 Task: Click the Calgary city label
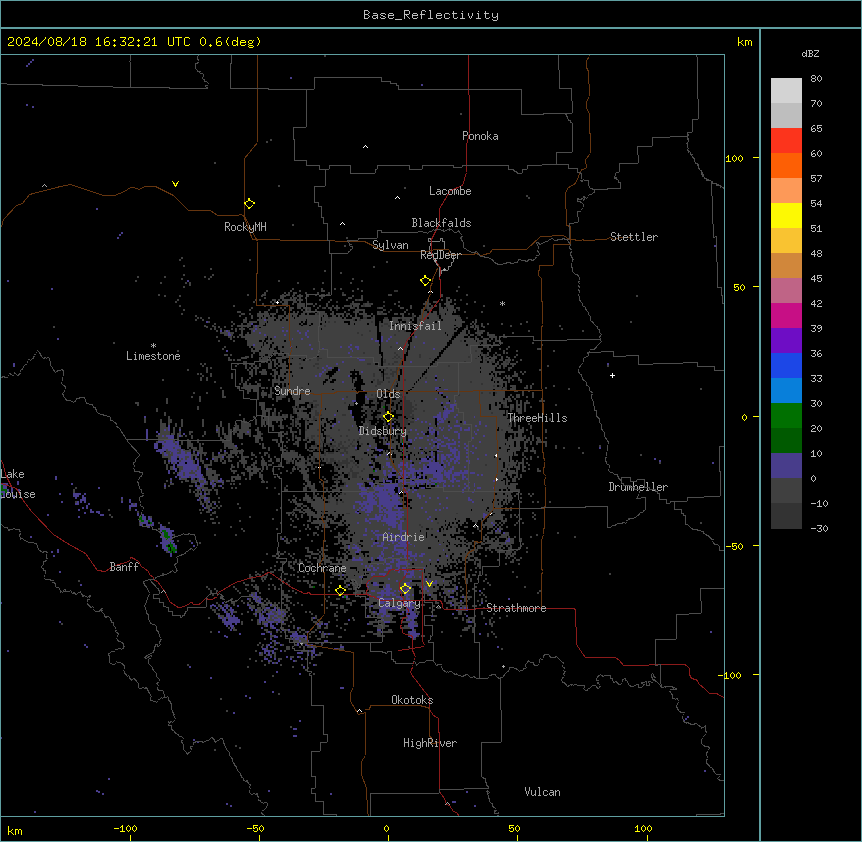pos(399,603)
